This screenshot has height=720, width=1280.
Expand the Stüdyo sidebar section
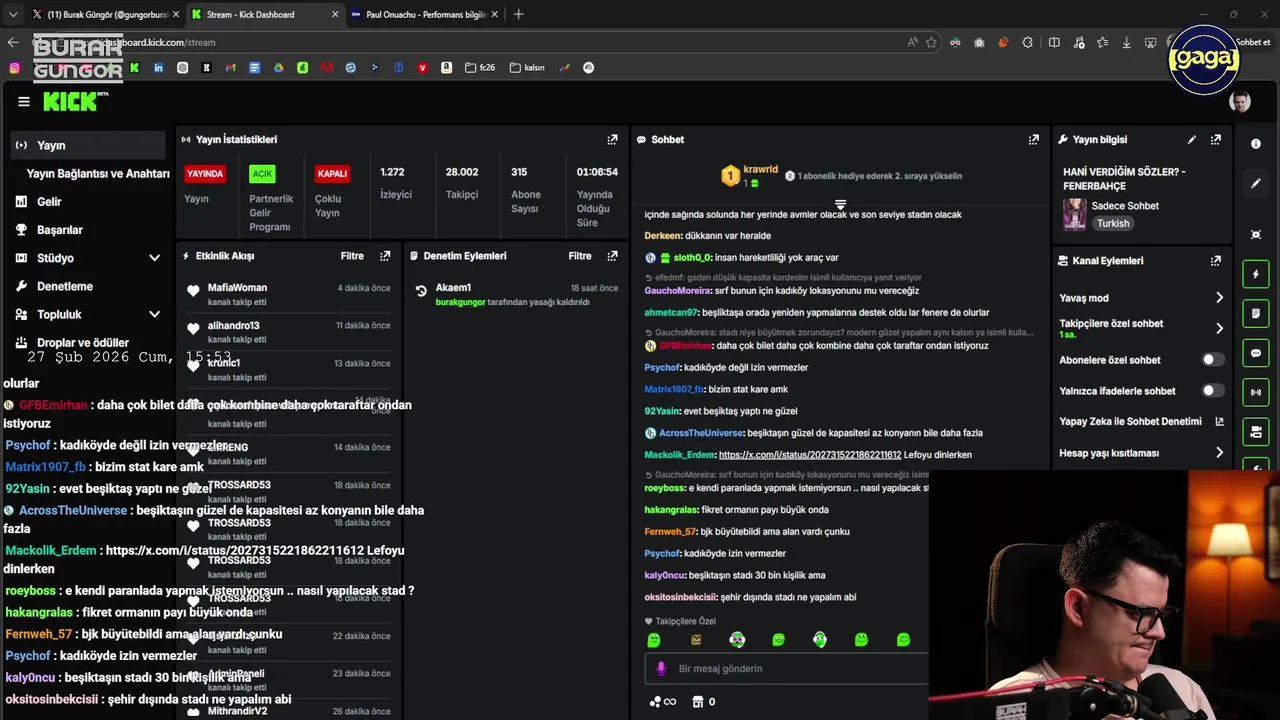[x=154, y=258]
